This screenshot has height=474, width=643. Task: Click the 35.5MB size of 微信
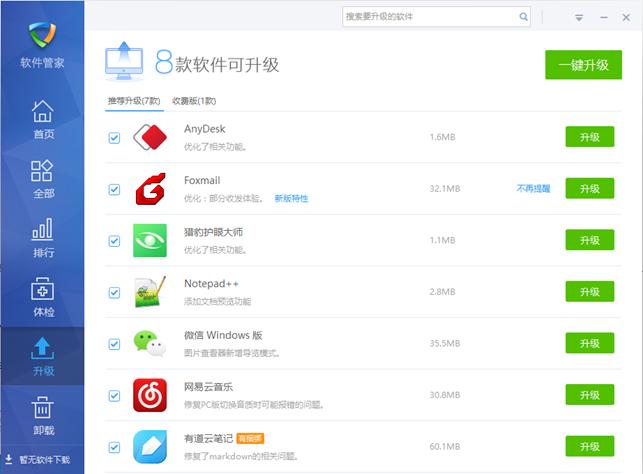tap(445, 343)
